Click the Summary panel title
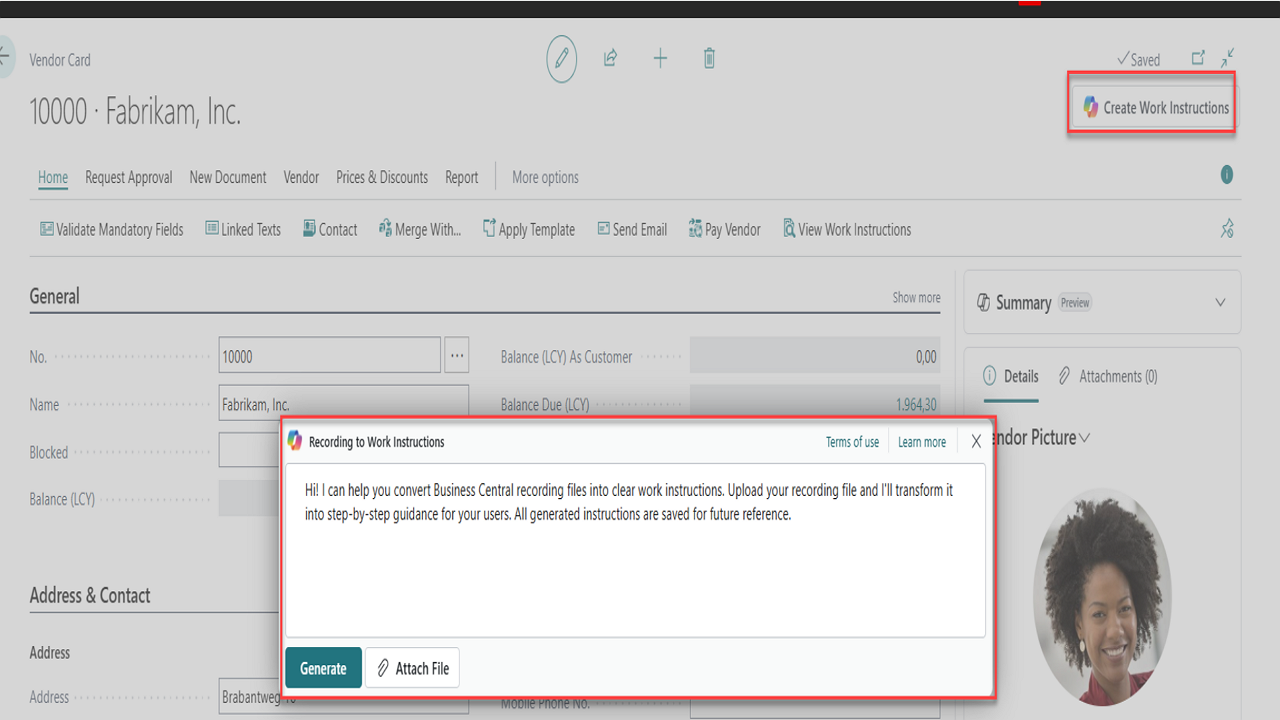 [x=1023, y=302]
